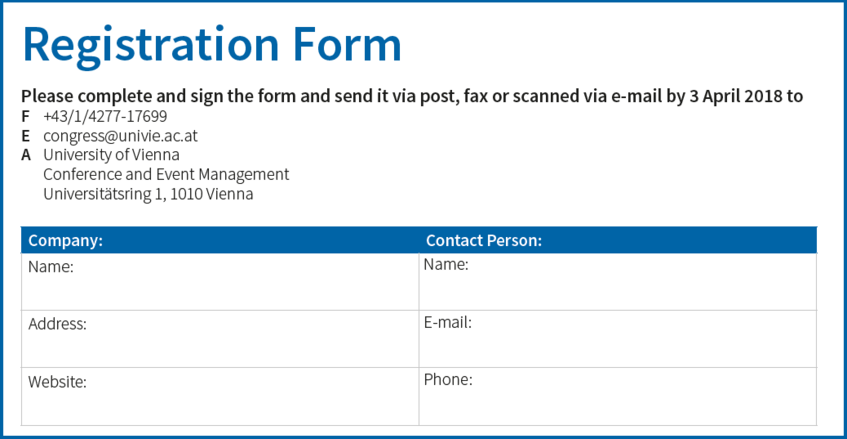This screenshot has width=847, height=439.
Task: Click the Contact Person header cell
Action: pyautogui.click(x=617, y=240)
